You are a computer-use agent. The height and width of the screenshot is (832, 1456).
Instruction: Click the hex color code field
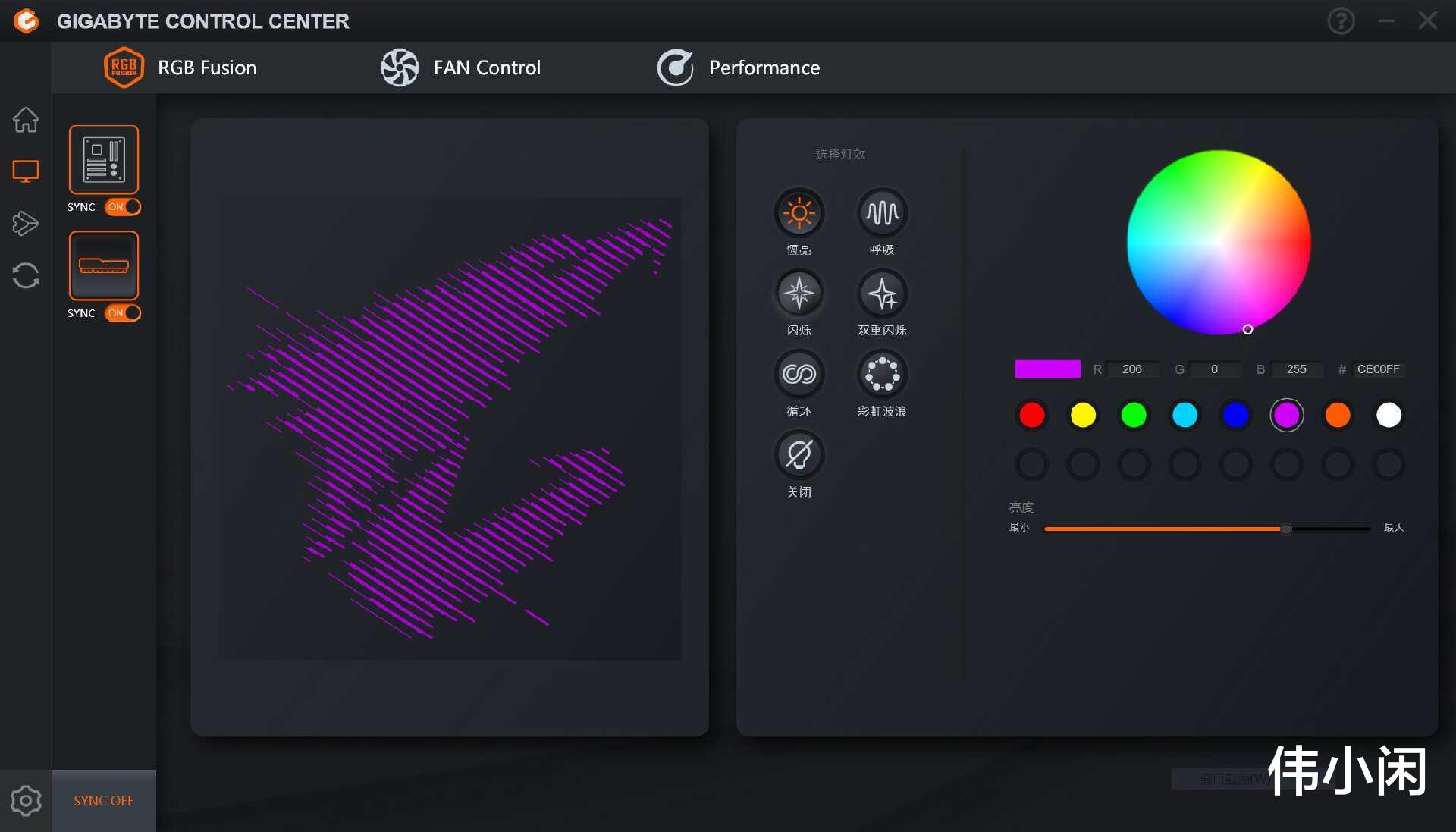point(1377,369)
